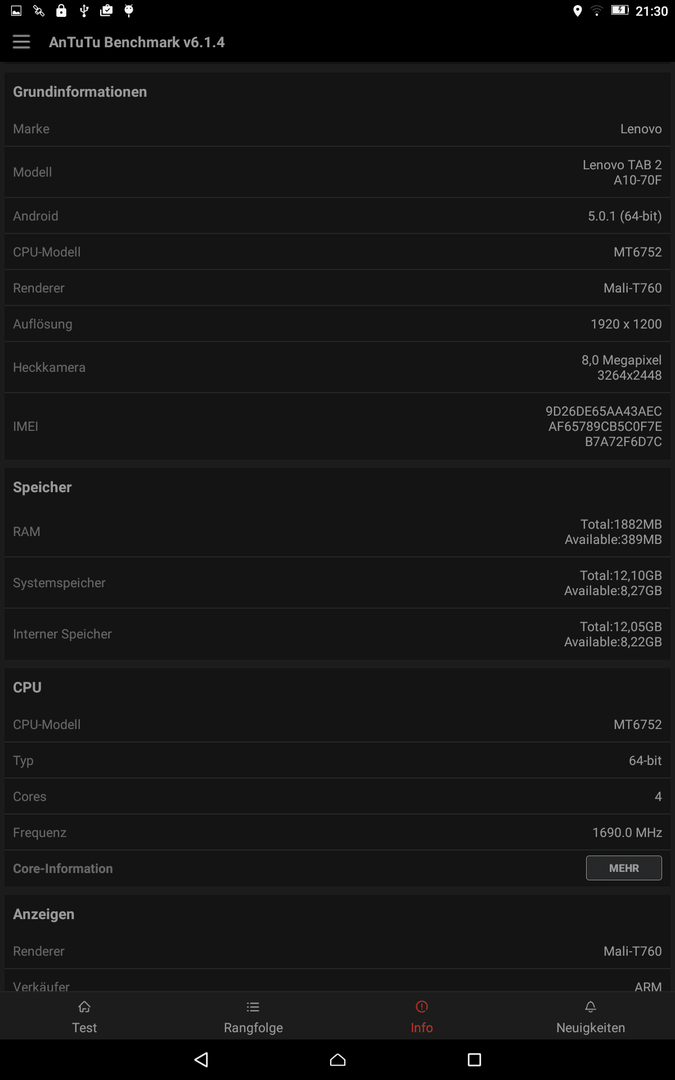This screenshot has width=675, height=1080.
Task: Tap the Frequenz 1690.0 MHz row
Action: [338, 832]
